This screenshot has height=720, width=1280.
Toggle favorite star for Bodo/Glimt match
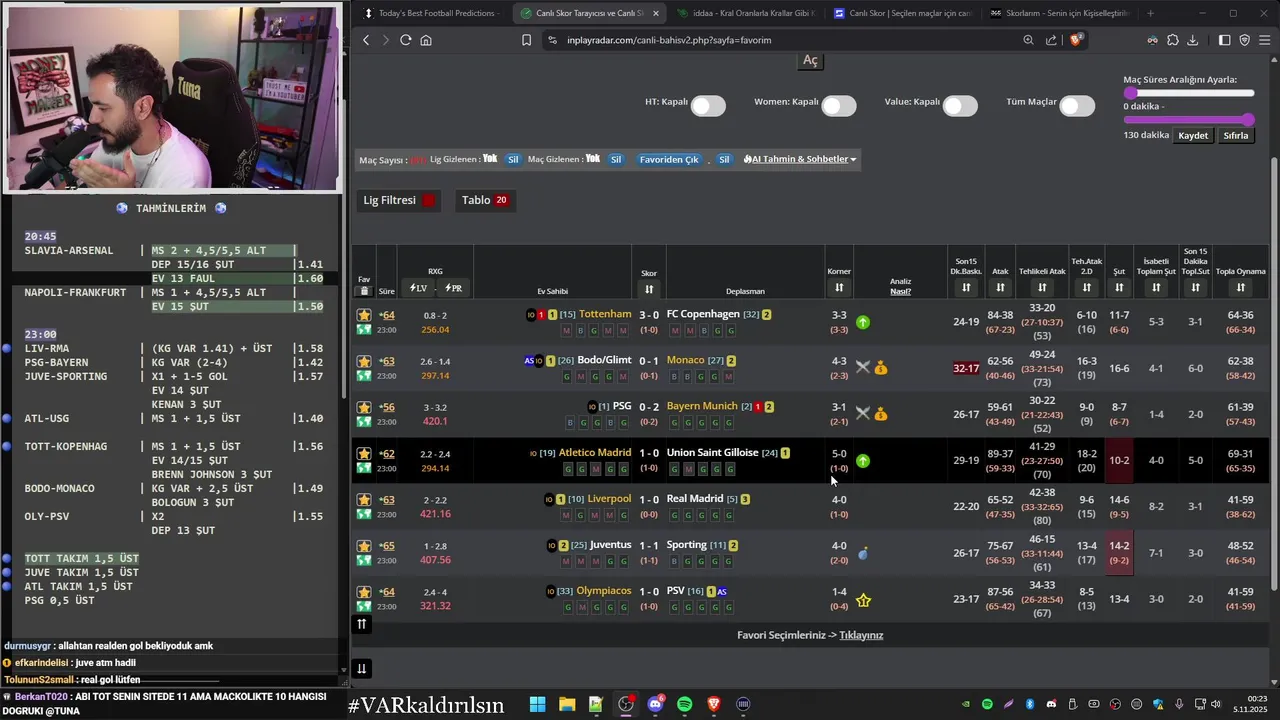click(x=364, y=361)
